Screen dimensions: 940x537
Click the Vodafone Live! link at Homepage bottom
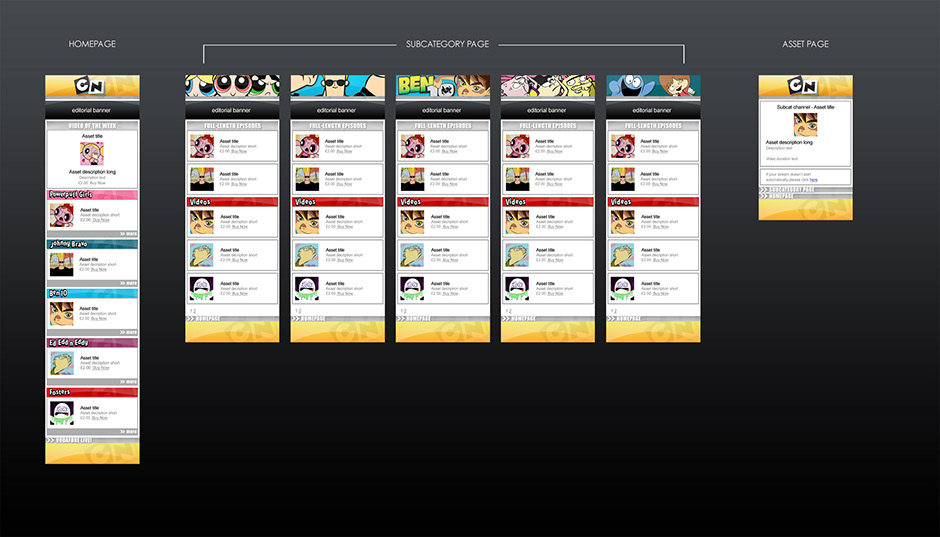point(70,440)
